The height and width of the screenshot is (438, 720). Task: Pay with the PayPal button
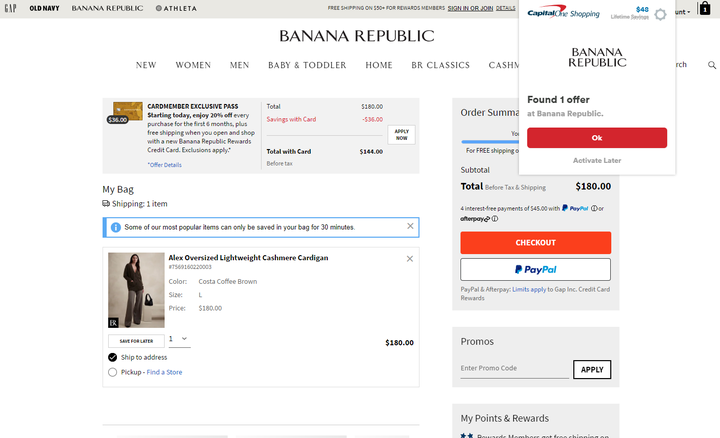(535, 270)
